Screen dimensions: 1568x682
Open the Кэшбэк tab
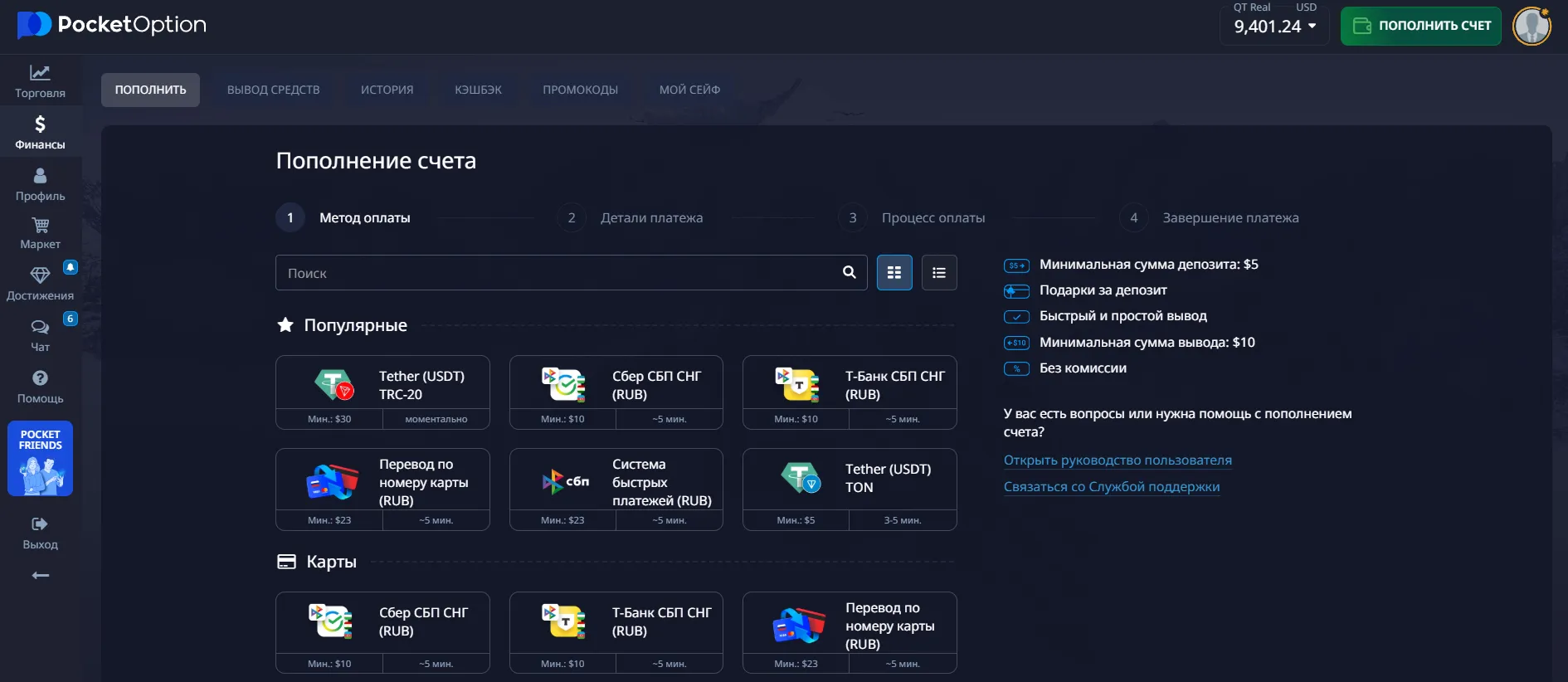pyautogui.click(x=478, y=90)
